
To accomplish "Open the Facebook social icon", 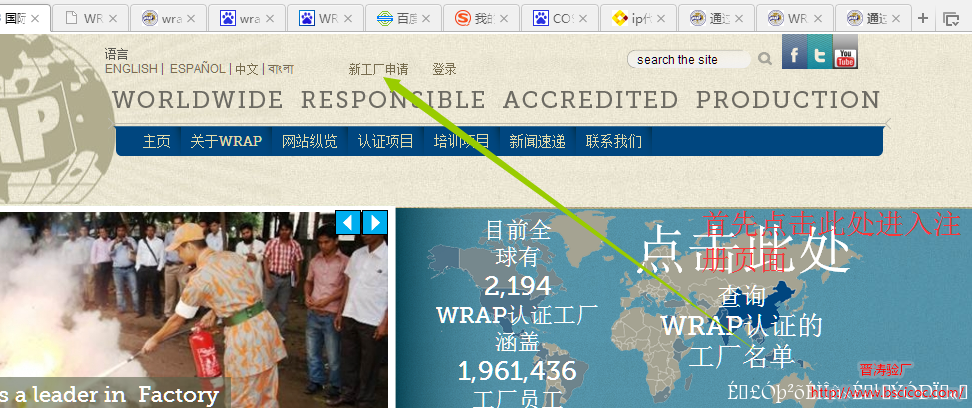I will [794, 53].
